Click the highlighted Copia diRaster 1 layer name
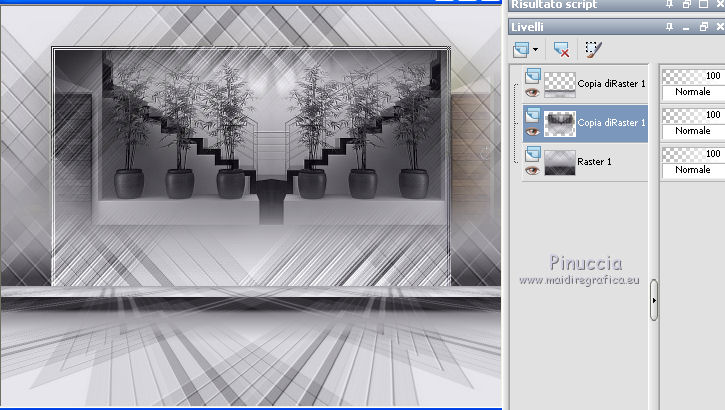The width and height of the screenshot is (725, 410). [611, 122]
